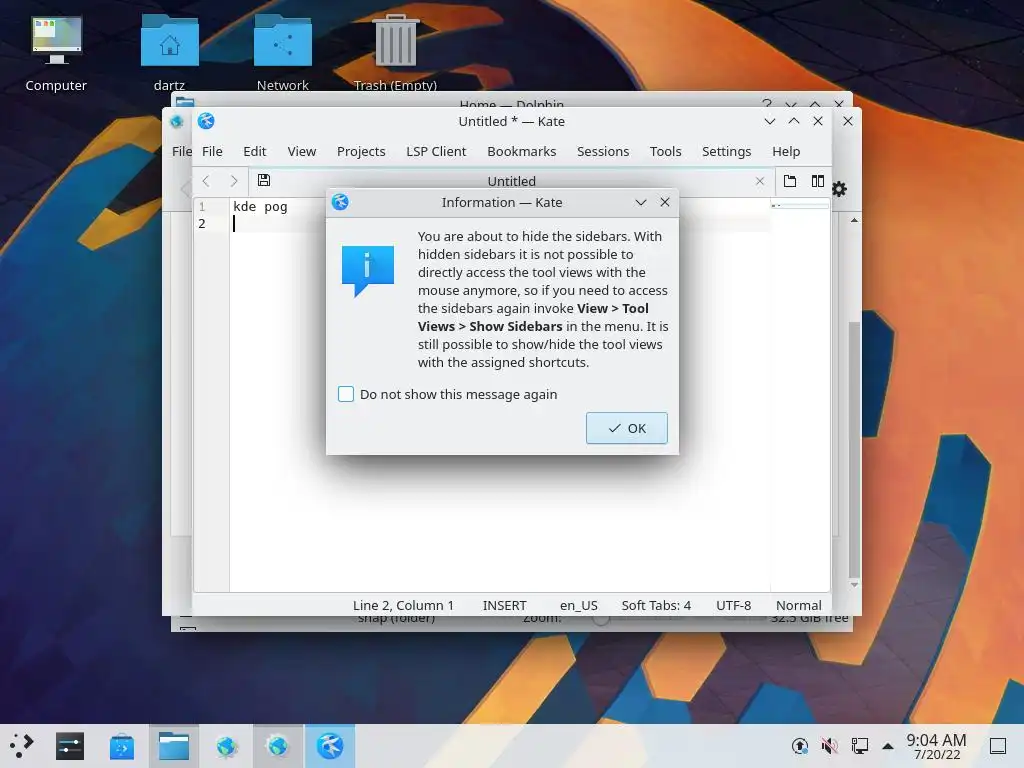This screenshot has height=768, width=1024.
Task: Open the en_US language selector
Action: point(579,605)
